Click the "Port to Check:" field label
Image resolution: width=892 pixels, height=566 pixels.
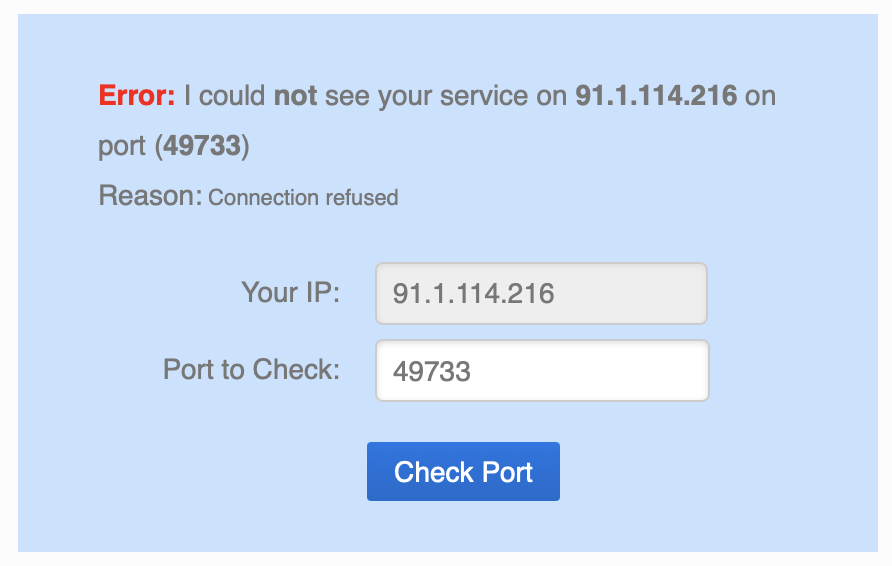tap(251, 370)
